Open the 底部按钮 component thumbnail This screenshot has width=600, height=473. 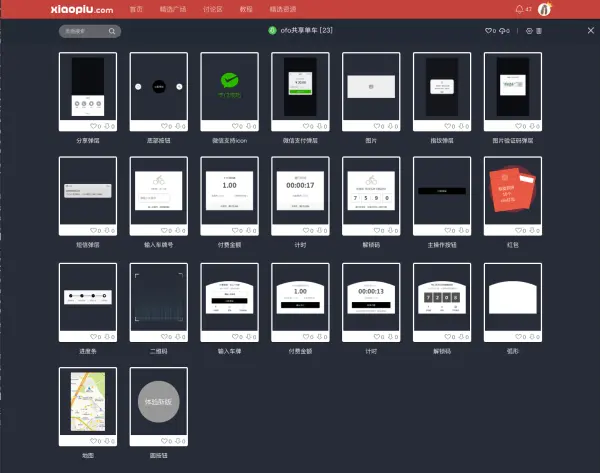coord(159,86)
